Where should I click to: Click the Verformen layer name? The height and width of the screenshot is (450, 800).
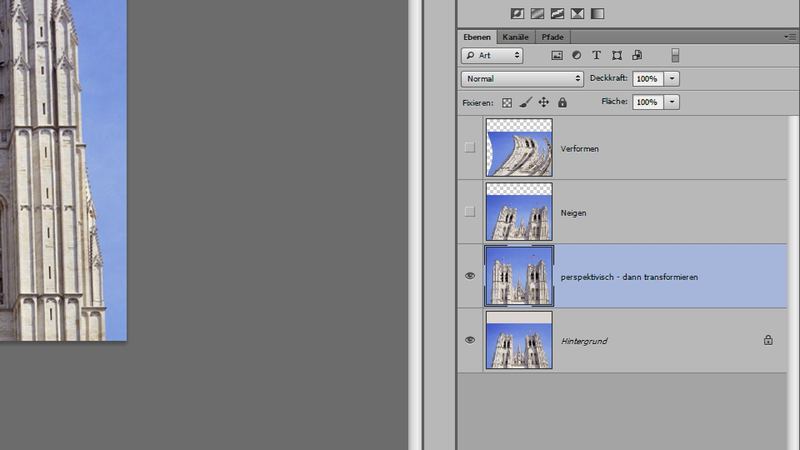(580, 149)
